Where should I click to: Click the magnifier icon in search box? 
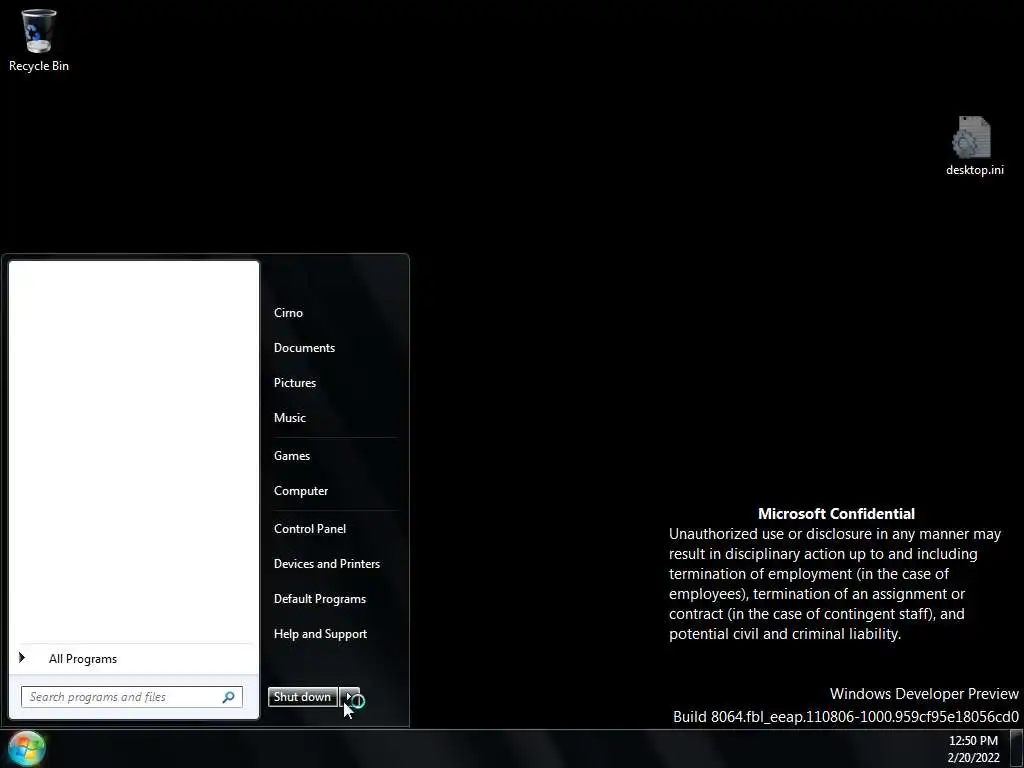[229, 697]
